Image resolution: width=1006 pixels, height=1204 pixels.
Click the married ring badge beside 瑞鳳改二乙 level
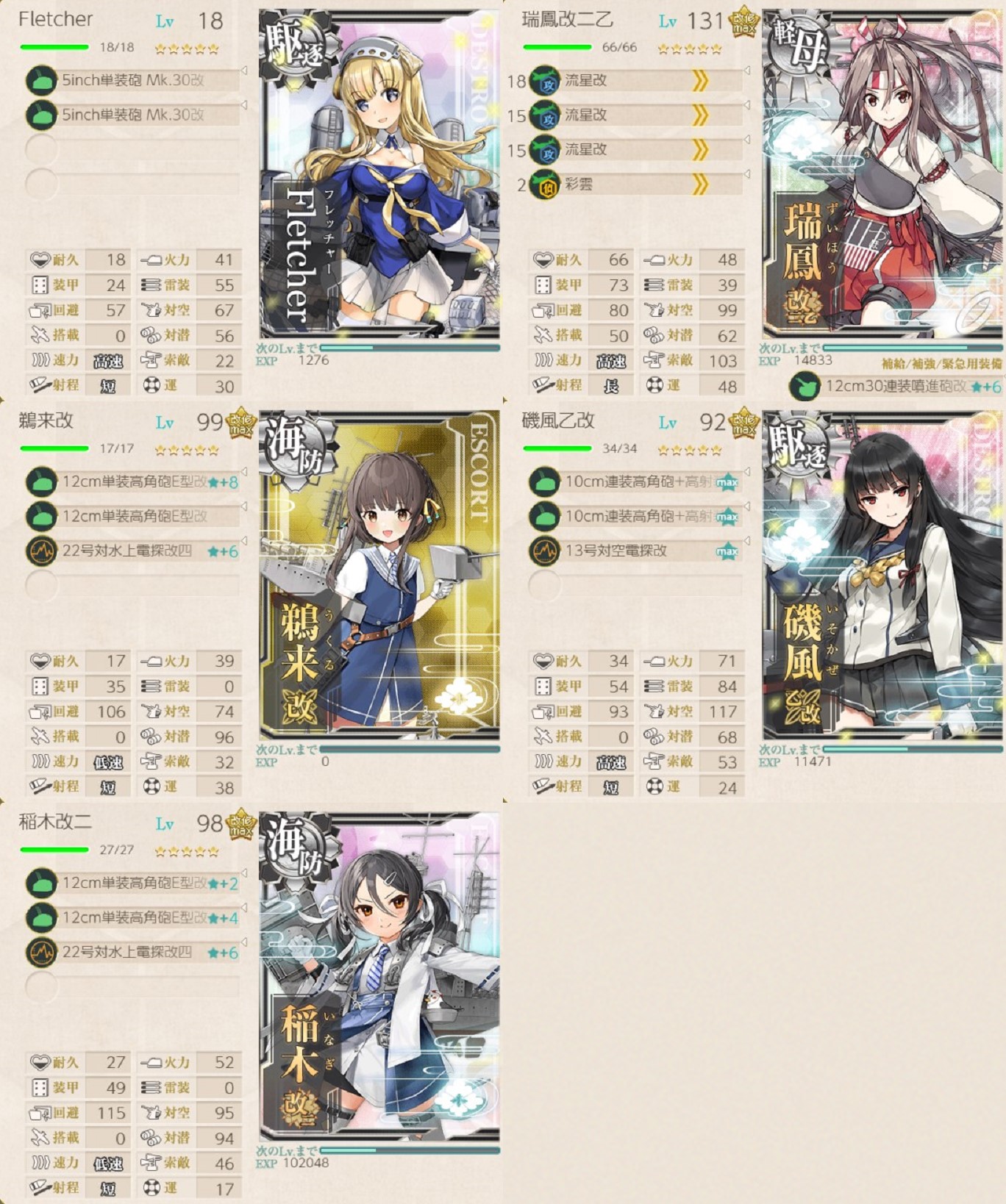tap(743, 21)
